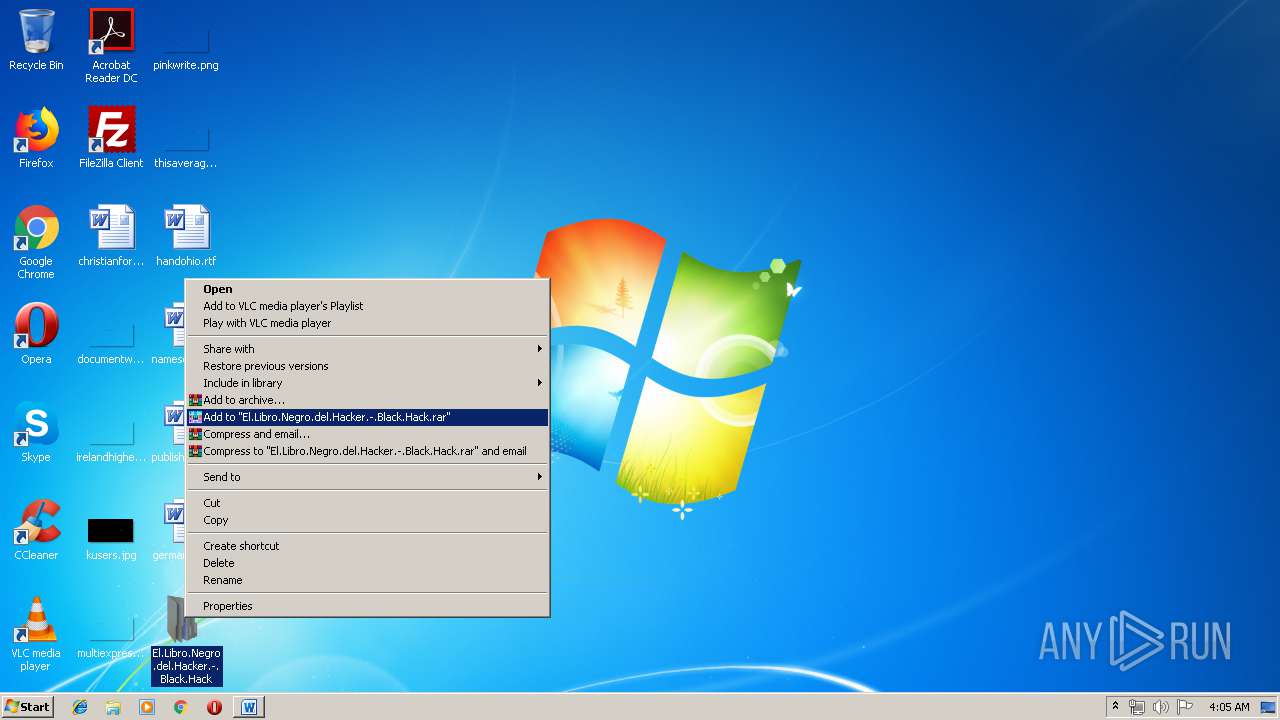The width and height of the screenshot is (1280, 720).
Task: Select the multiexpres... file icon
Action: click(111, 636)
